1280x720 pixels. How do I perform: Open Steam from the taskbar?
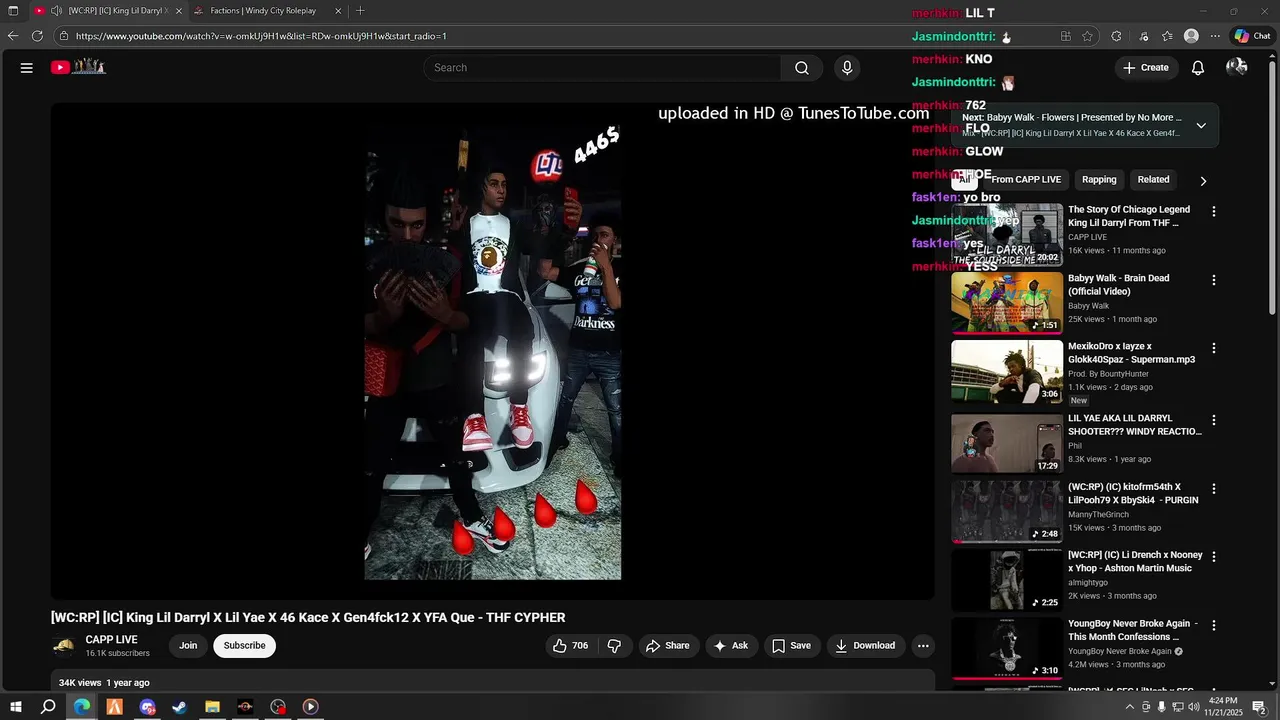(x=180, y=706)
